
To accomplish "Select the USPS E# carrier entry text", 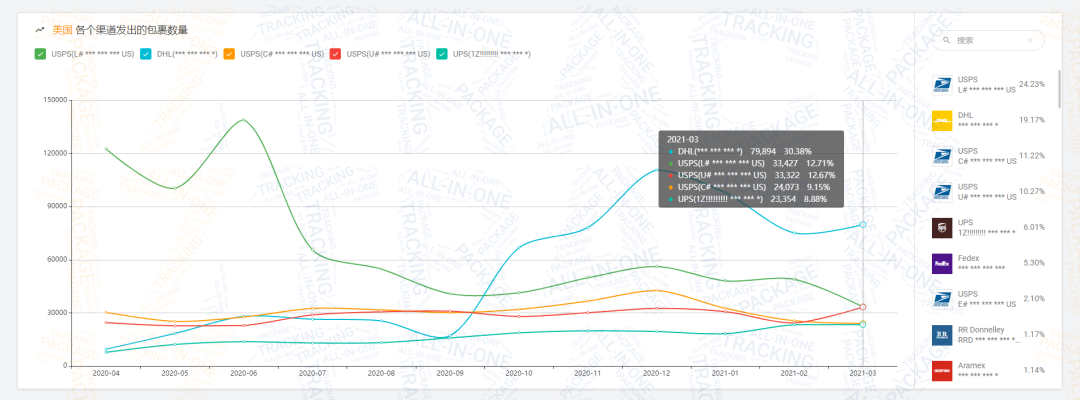I will [986, 299].
